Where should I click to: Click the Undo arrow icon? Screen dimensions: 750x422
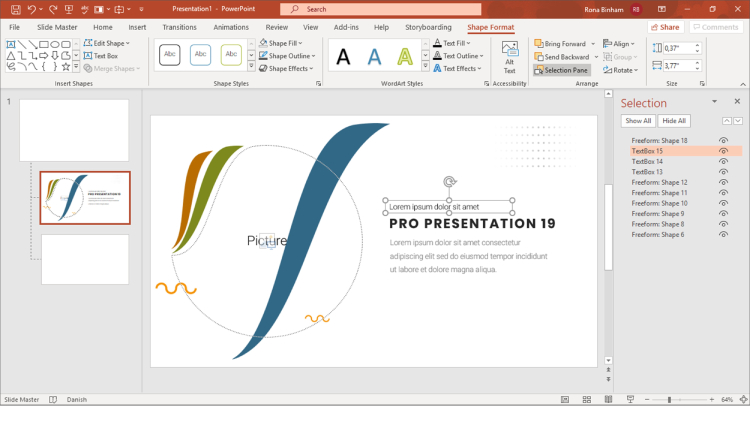(x=32, y=9)
